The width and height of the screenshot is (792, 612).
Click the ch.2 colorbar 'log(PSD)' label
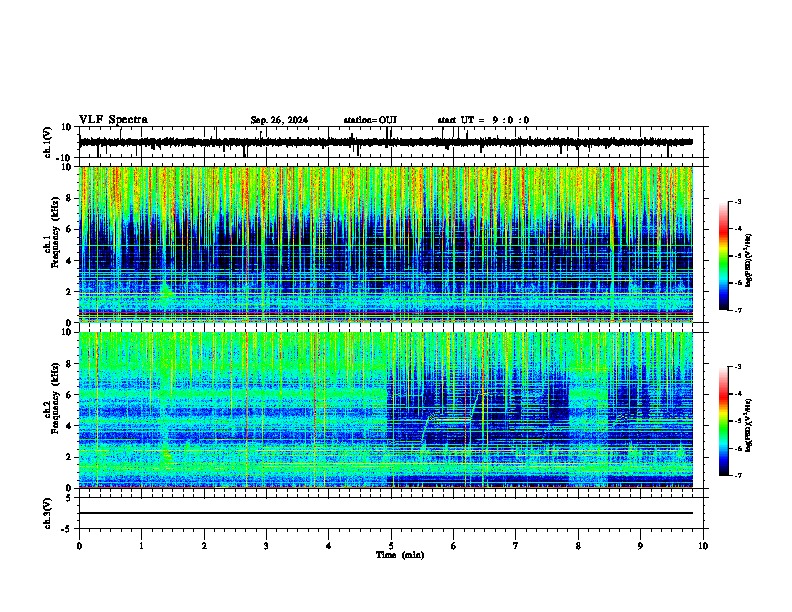pyautogui.click(x=748, y=425)
